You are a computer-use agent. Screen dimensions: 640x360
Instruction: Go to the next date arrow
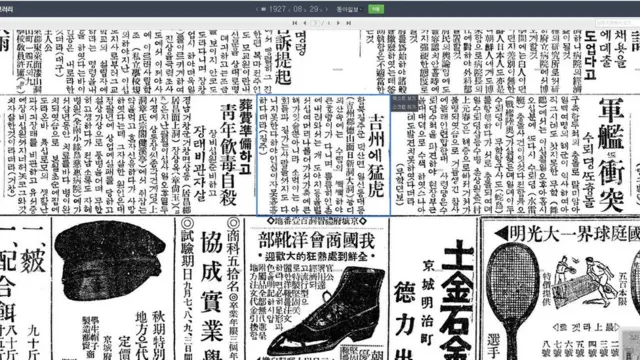(x=327, y=9)
